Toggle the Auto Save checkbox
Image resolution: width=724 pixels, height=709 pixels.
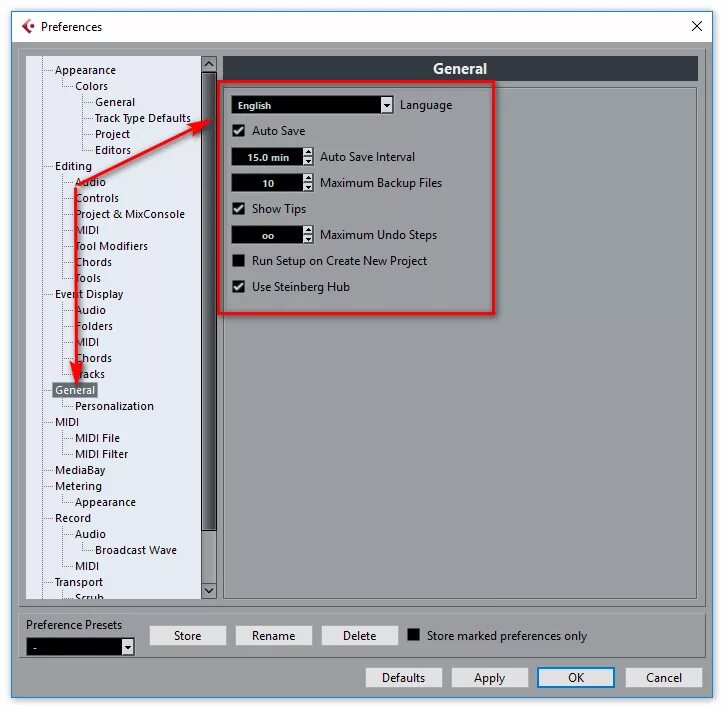[239, 131]
